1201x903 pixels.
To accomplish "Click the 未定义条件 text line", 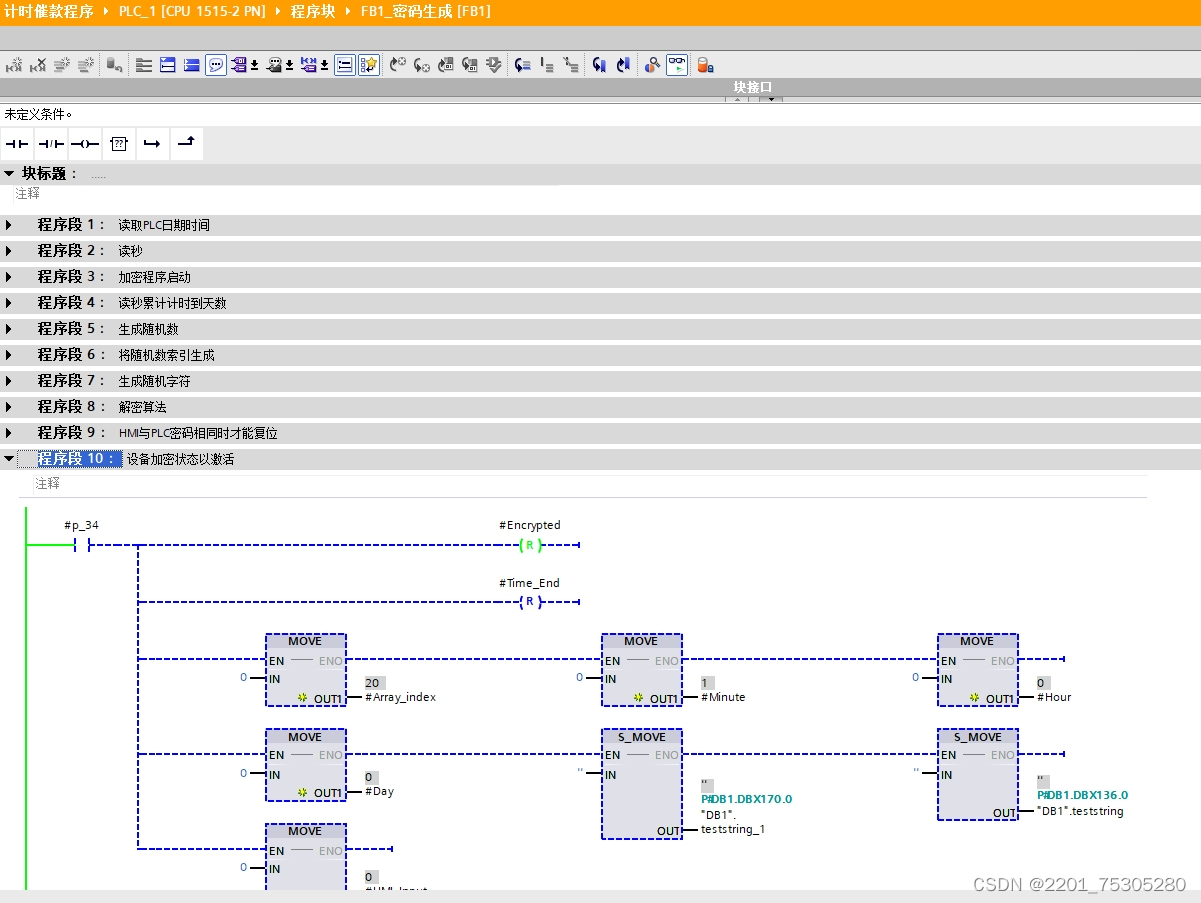I will click(38, 114).
